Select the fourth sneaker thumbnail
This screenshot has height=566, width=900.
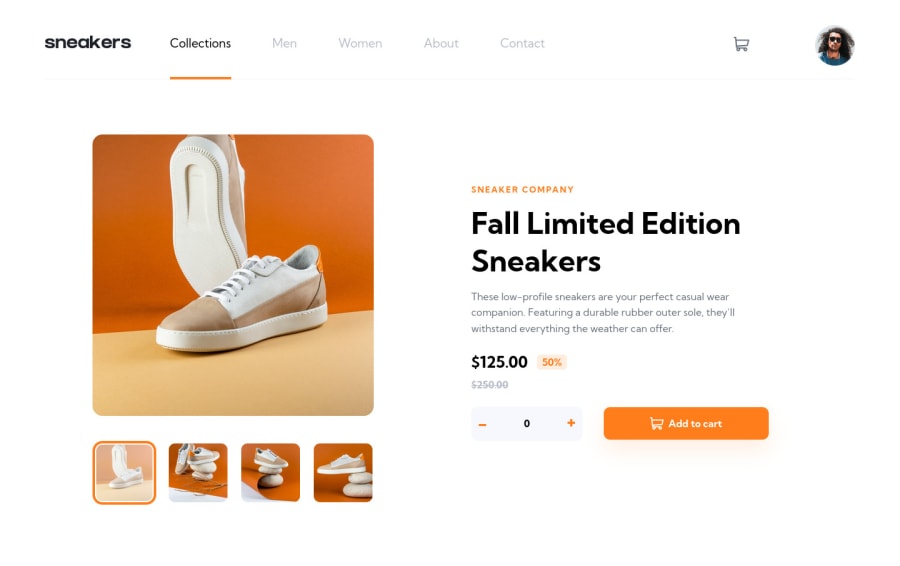click(343, 472)
